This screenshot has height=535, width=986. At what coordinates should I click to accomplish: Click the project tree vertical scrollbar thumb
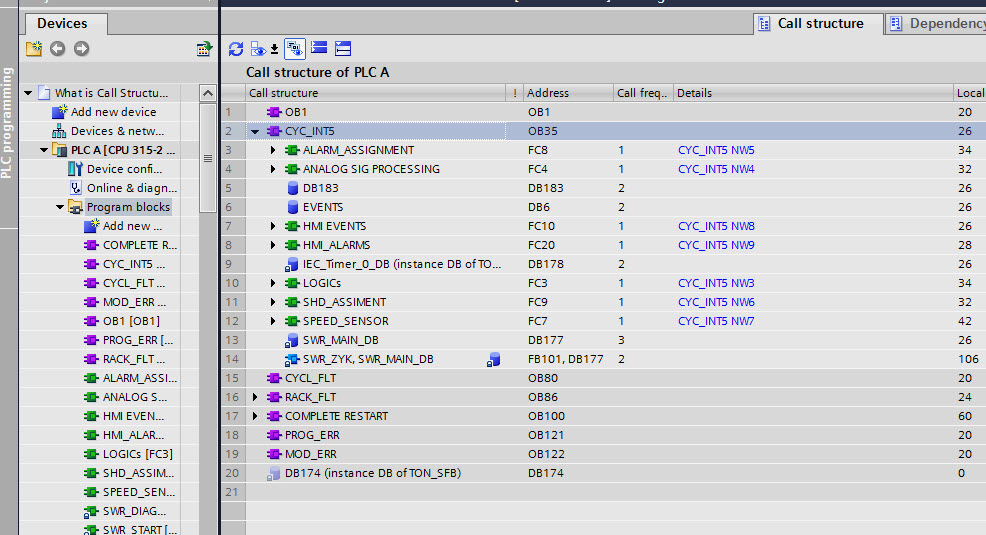pos(208,158)
